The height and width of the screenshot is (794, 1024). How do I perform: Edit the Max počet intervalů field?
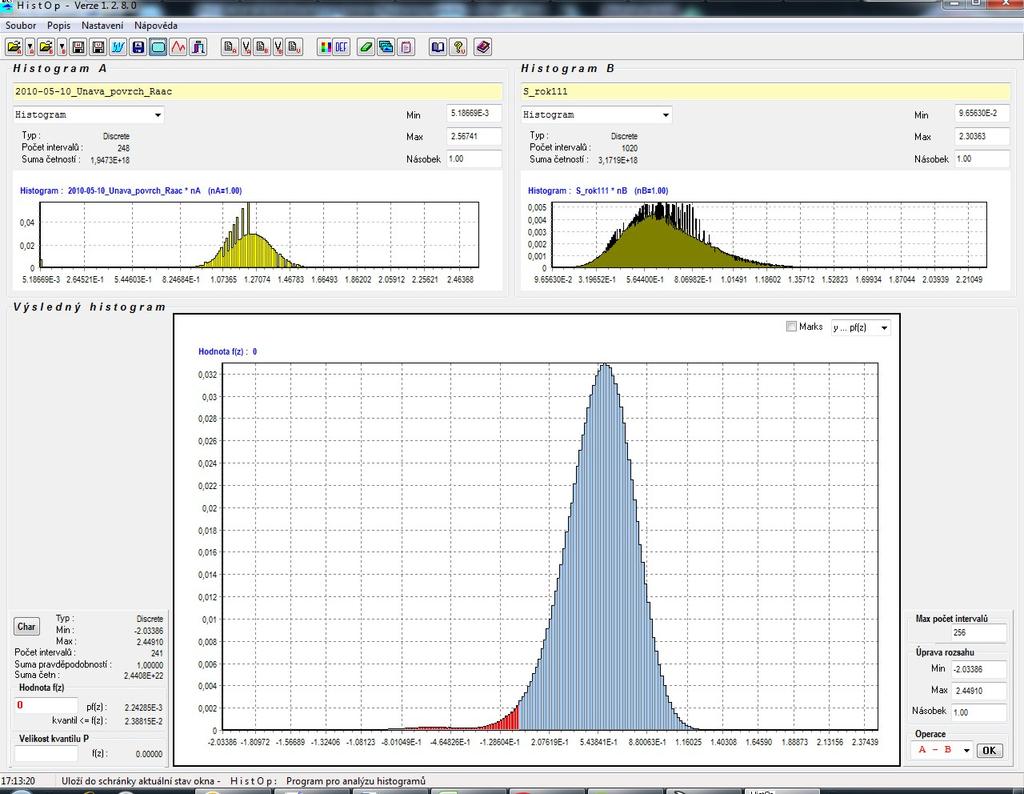coord(978,633)
